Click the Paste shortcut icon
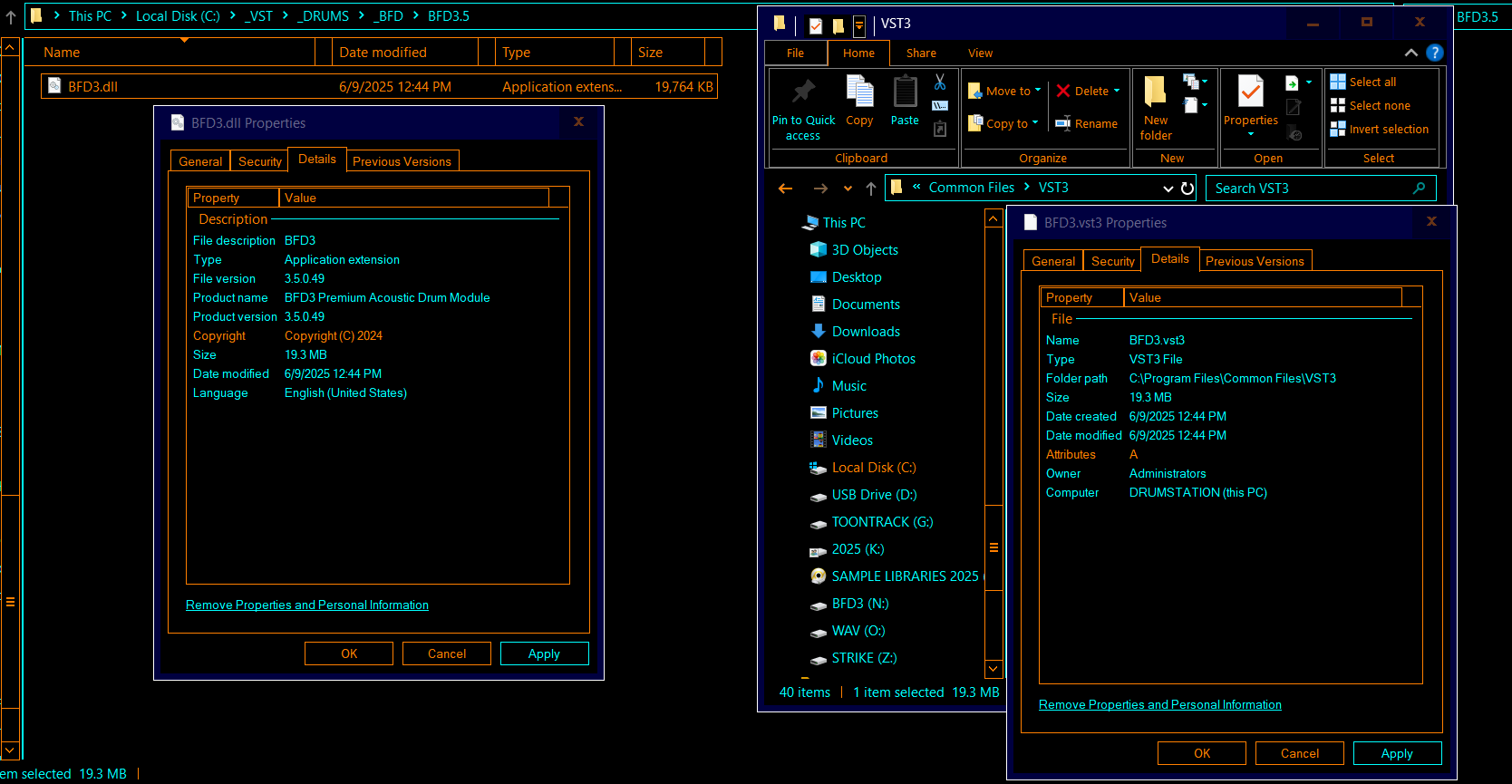 pos(940,130)
